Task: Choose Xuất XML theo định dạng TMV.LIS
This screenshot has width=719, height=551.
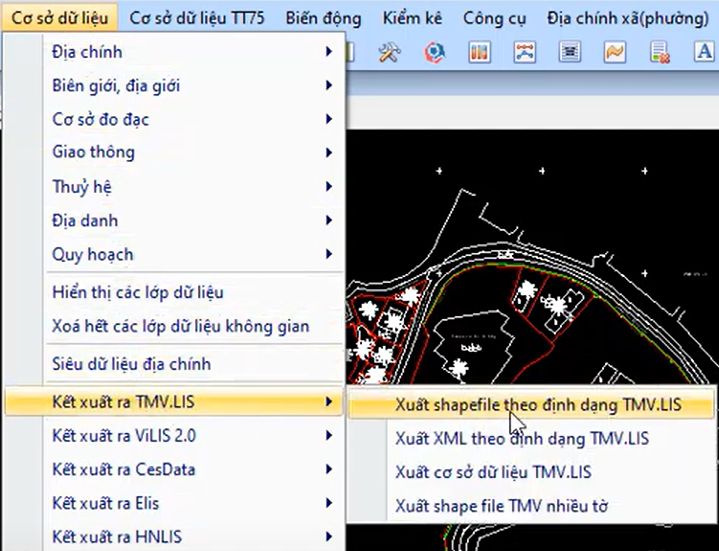Action: pyautogui.click(x=531, y=439)
